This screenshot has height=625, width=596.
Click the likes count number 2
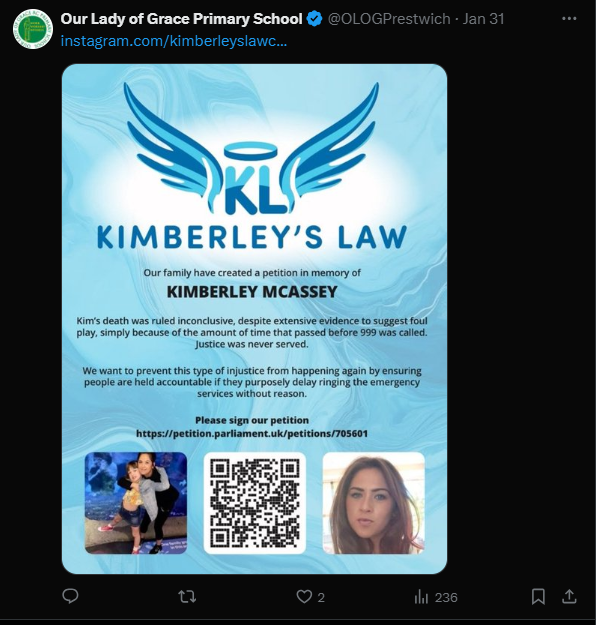click(321, 597)
